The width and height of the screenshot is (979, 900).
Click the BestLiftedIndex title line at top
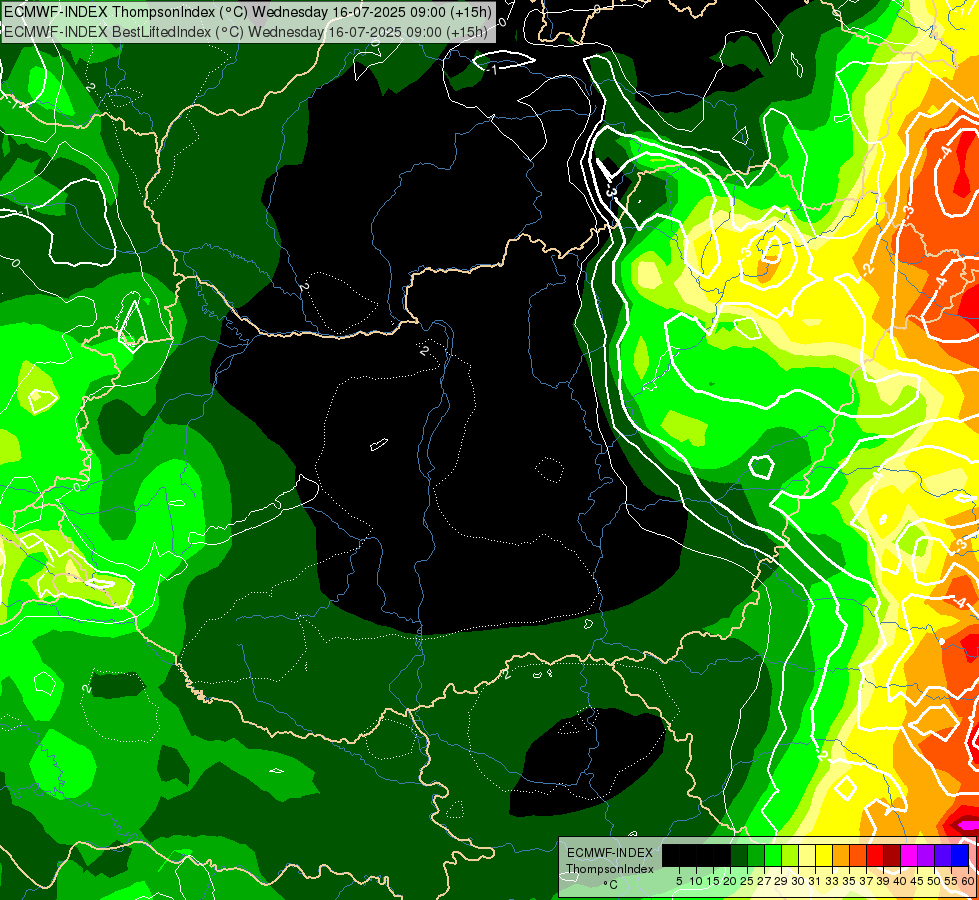(x=246, y=32)
